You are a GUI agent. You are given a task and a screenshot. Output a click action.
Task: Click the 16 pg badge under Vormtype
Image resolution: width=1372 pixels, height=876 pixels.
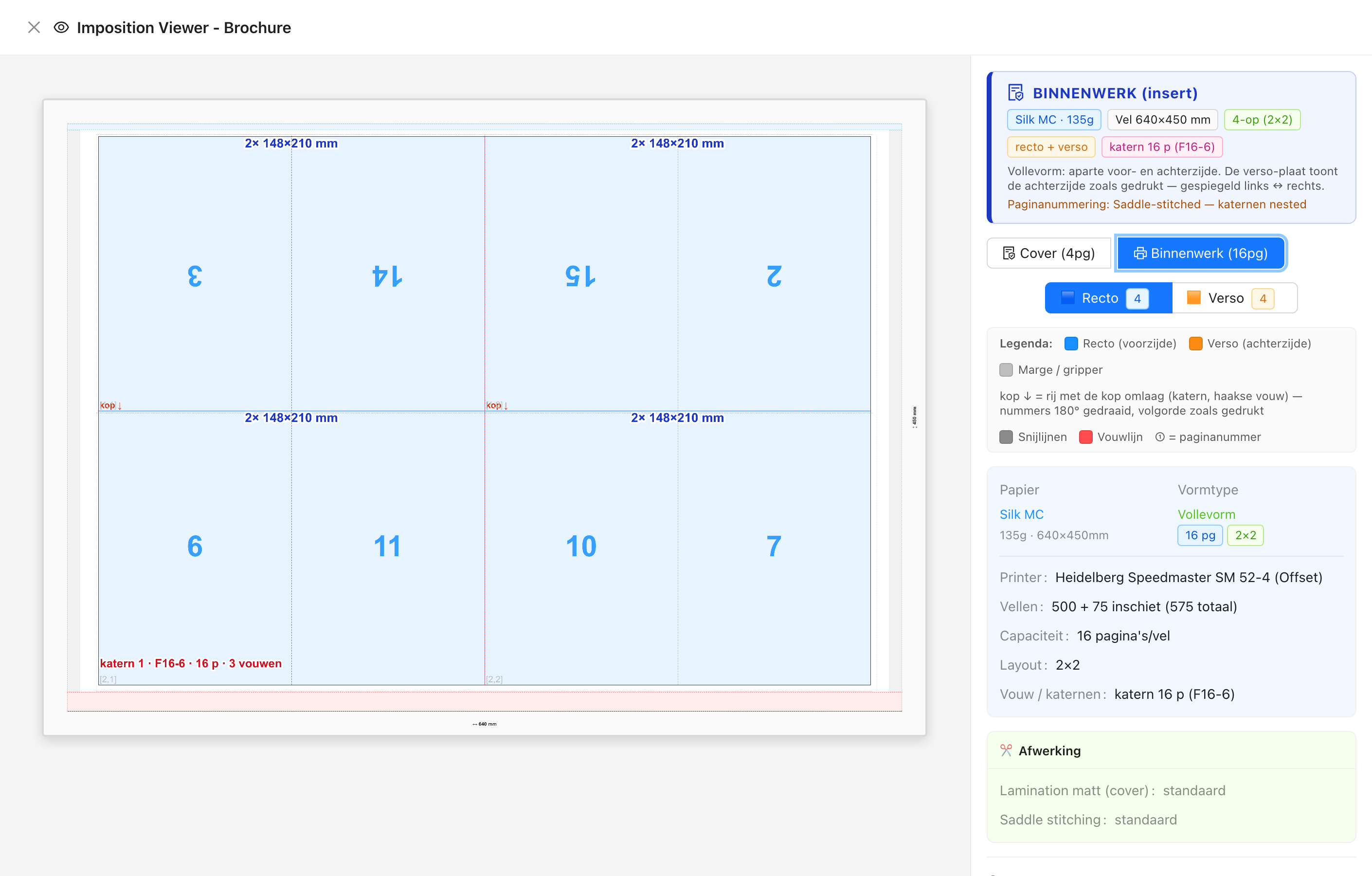(x=1200, y=535)
